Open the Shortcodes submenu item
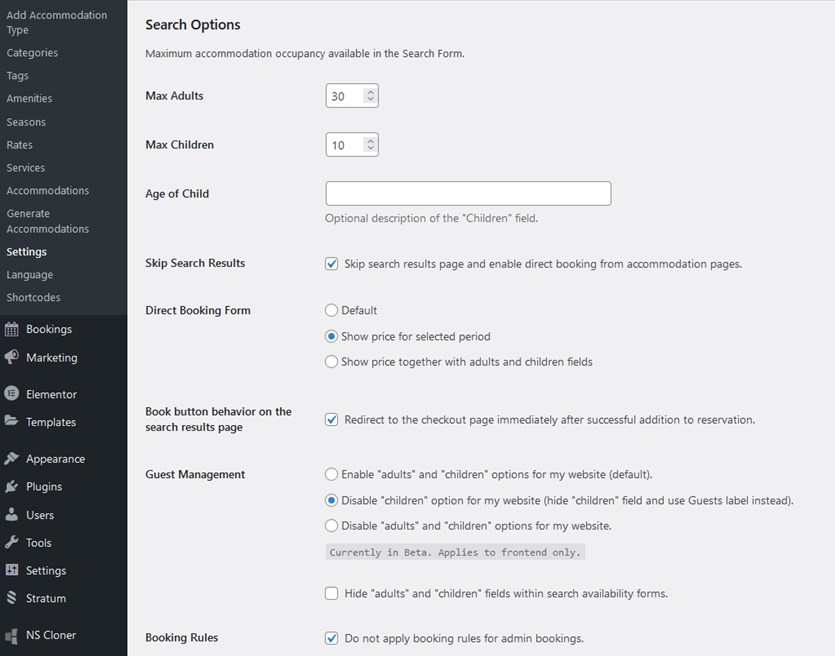The image size is (835, 656). pyautogui.click(x=33, y=297)
